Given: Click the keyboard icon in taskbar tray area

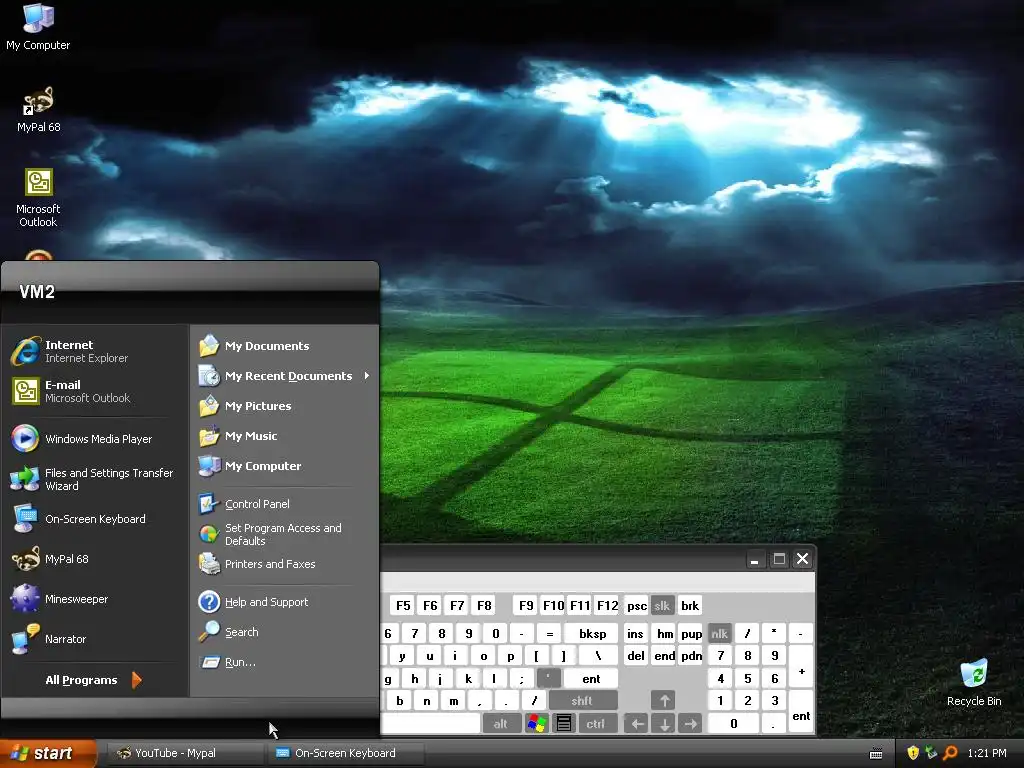Looking at the screenshot, I should click(x=876, y=754).
